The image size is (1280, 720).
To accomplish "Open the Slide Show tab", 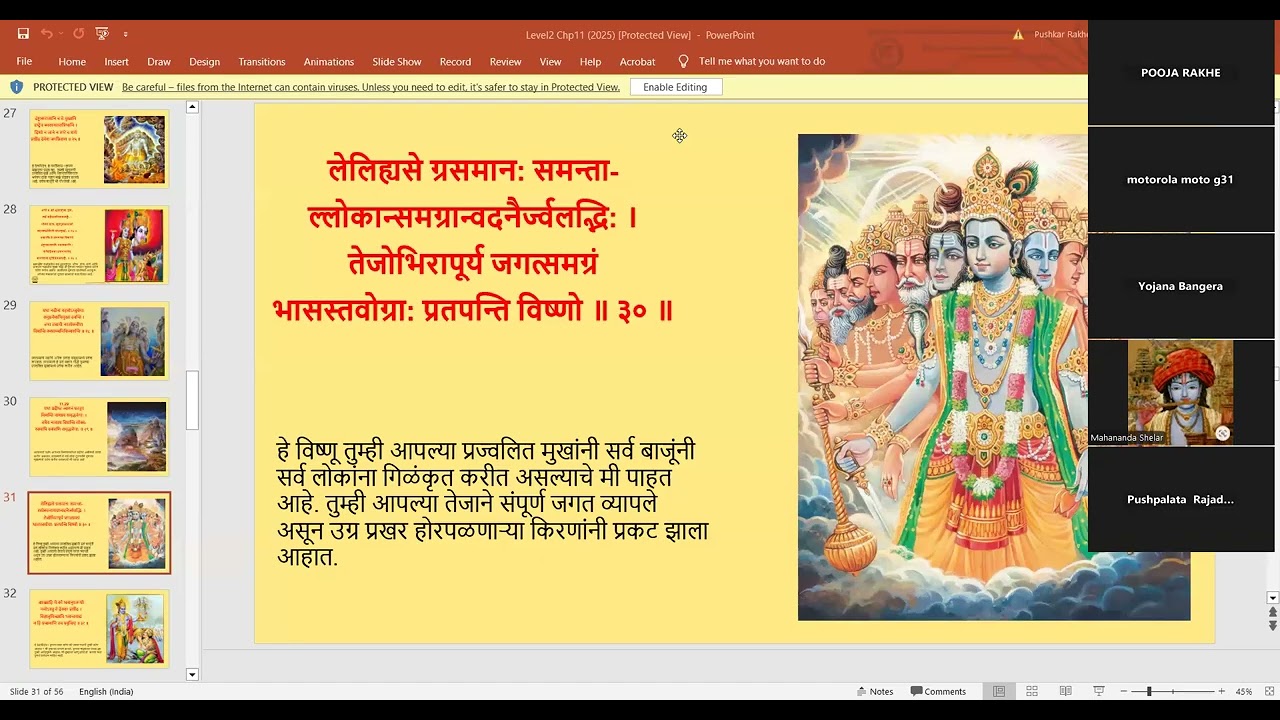I will 397,62.
